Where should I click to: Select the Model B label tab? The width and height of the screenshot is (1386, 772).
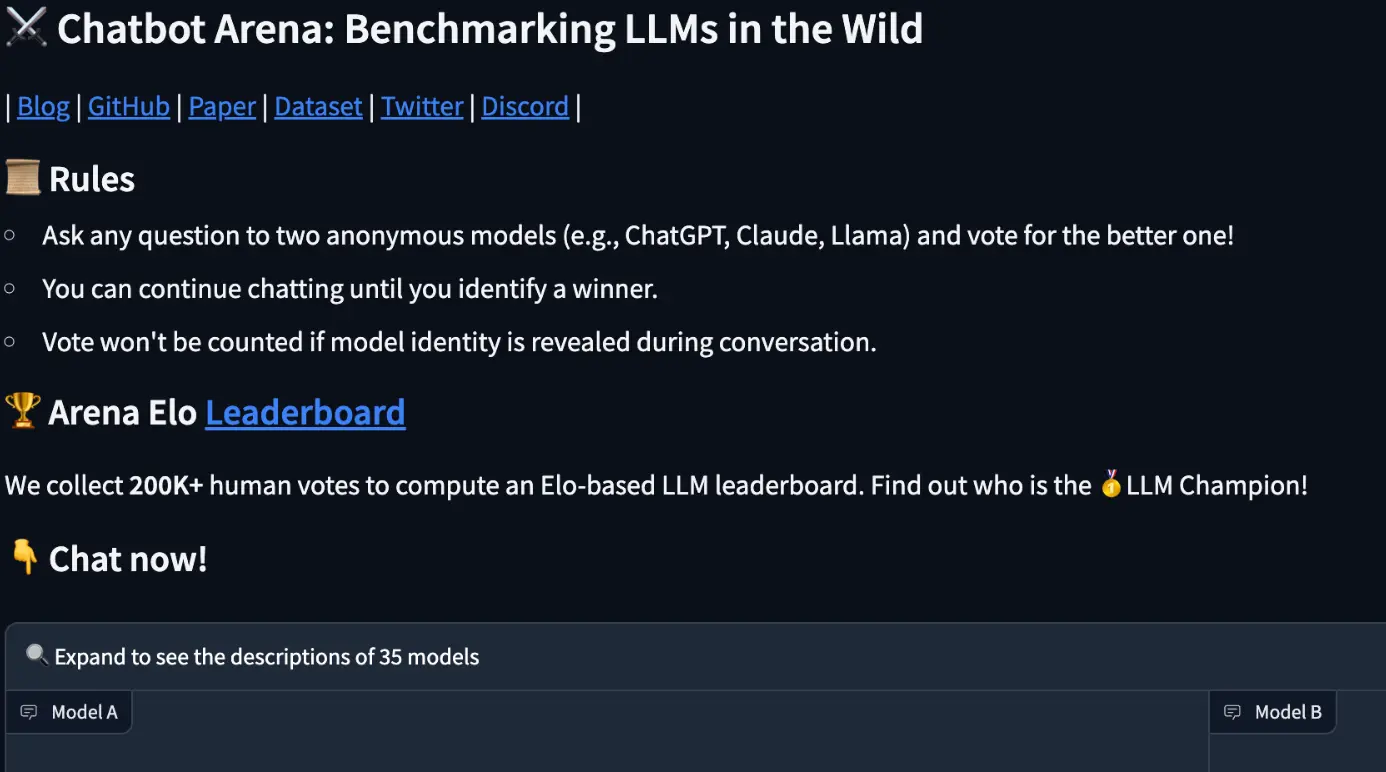click(1273, 712)
